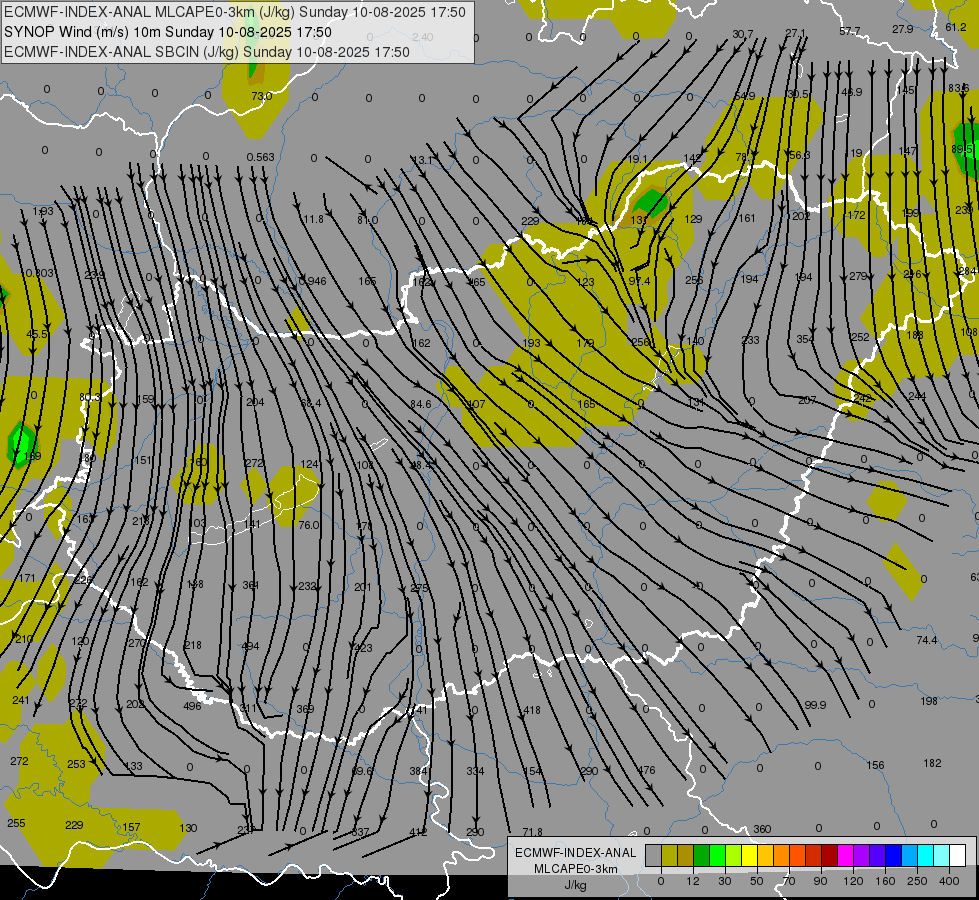
Task: Click the map value 30.7
Action: point(742,34)
